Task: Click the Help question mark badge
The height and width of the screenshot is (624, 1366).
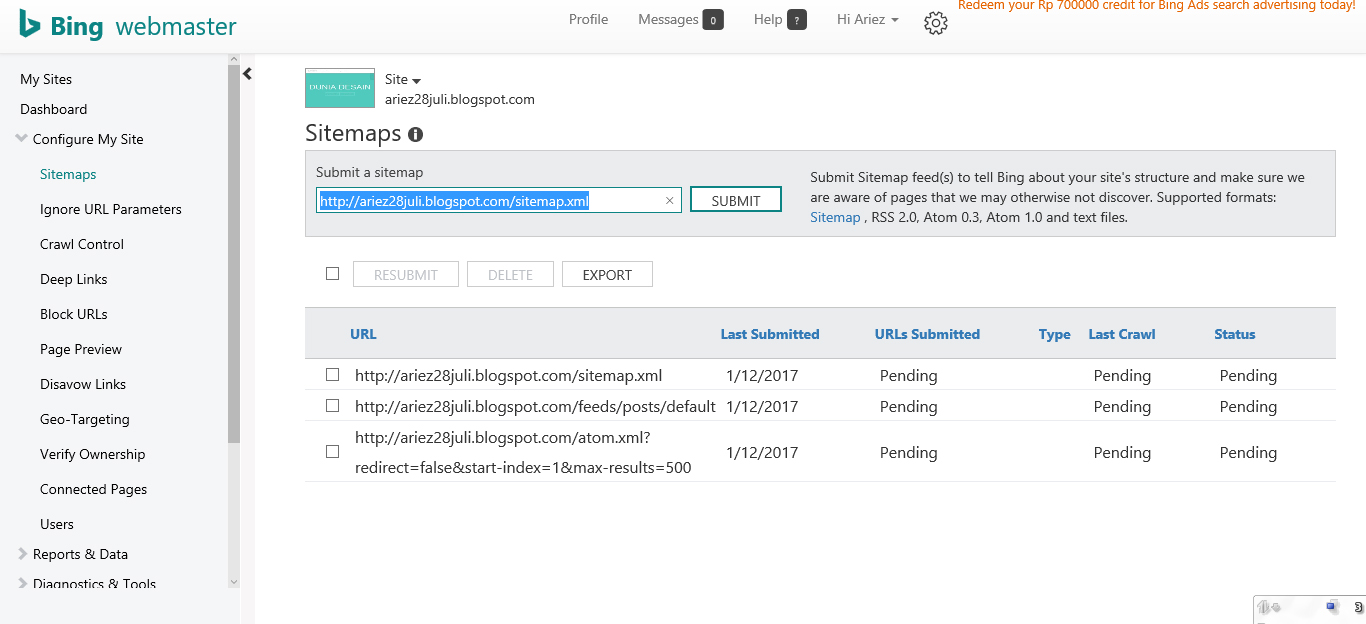Action: (x=797, y=20)
